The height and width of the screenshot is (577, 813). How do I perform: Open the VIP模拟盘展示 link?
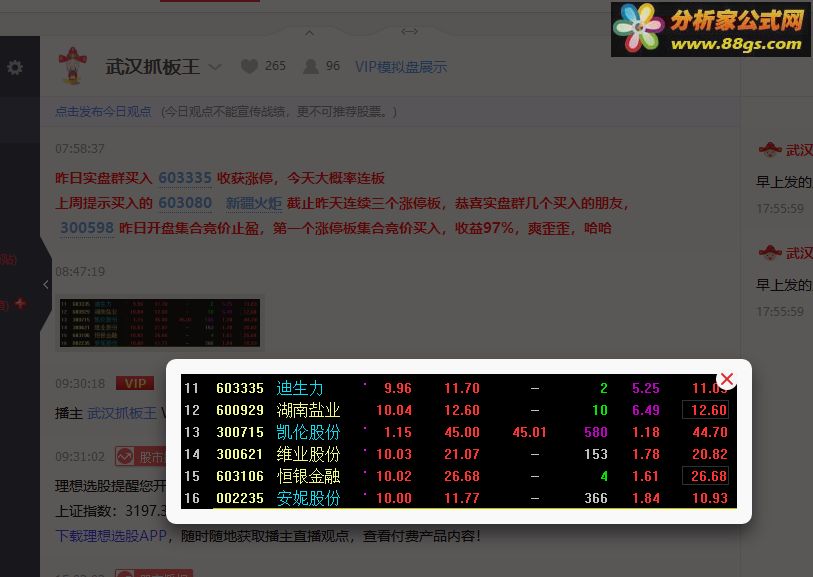pos(401,67)
